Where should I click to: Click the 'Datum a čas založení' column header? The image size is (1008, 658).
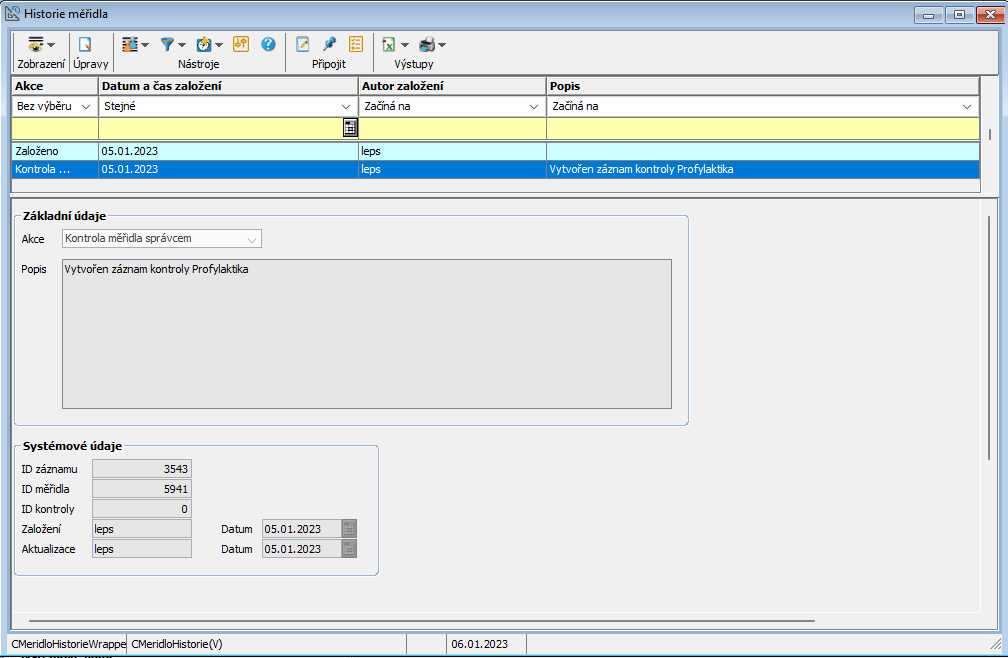(x=228, y=86)
